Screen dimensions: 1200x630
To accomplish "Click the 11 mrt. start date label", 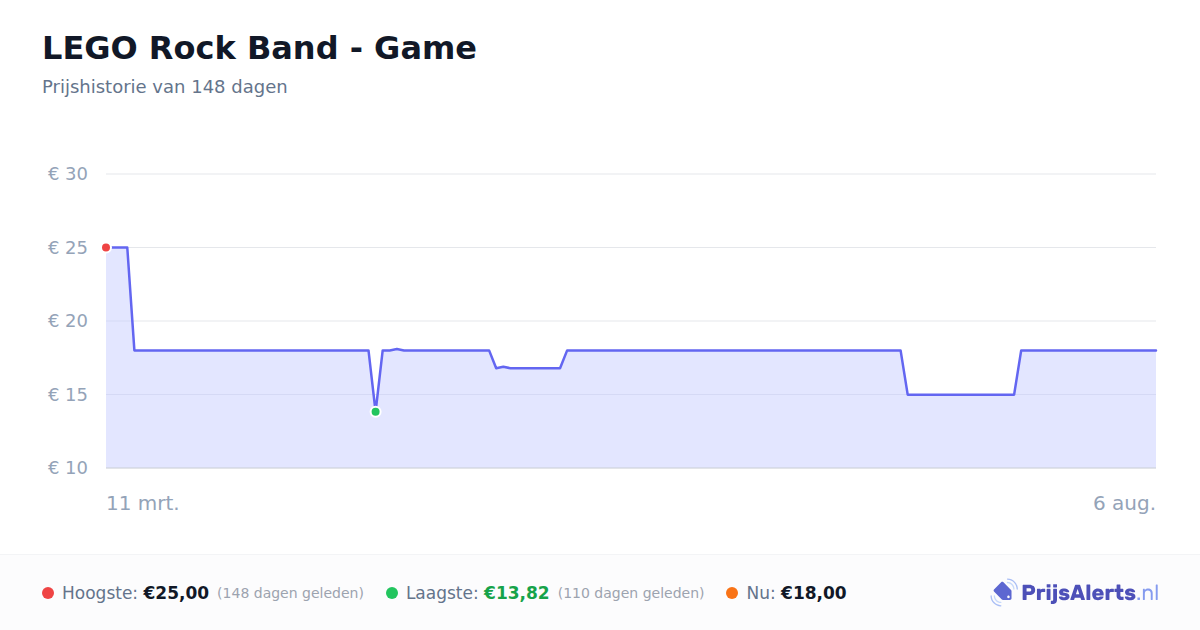I will click(143, 503).
